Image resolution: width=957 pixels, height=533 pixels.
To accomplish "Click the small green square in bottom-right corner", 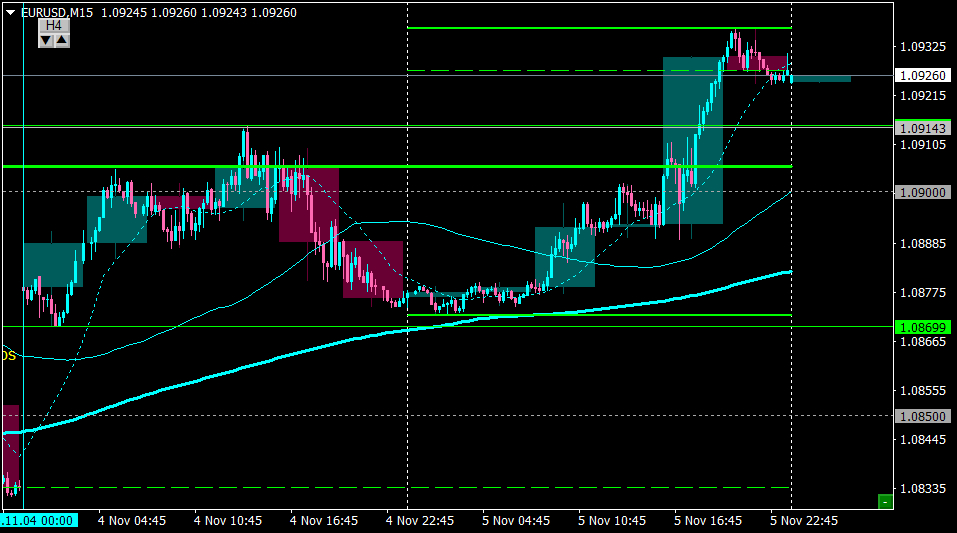I will [x=884, y=501].
